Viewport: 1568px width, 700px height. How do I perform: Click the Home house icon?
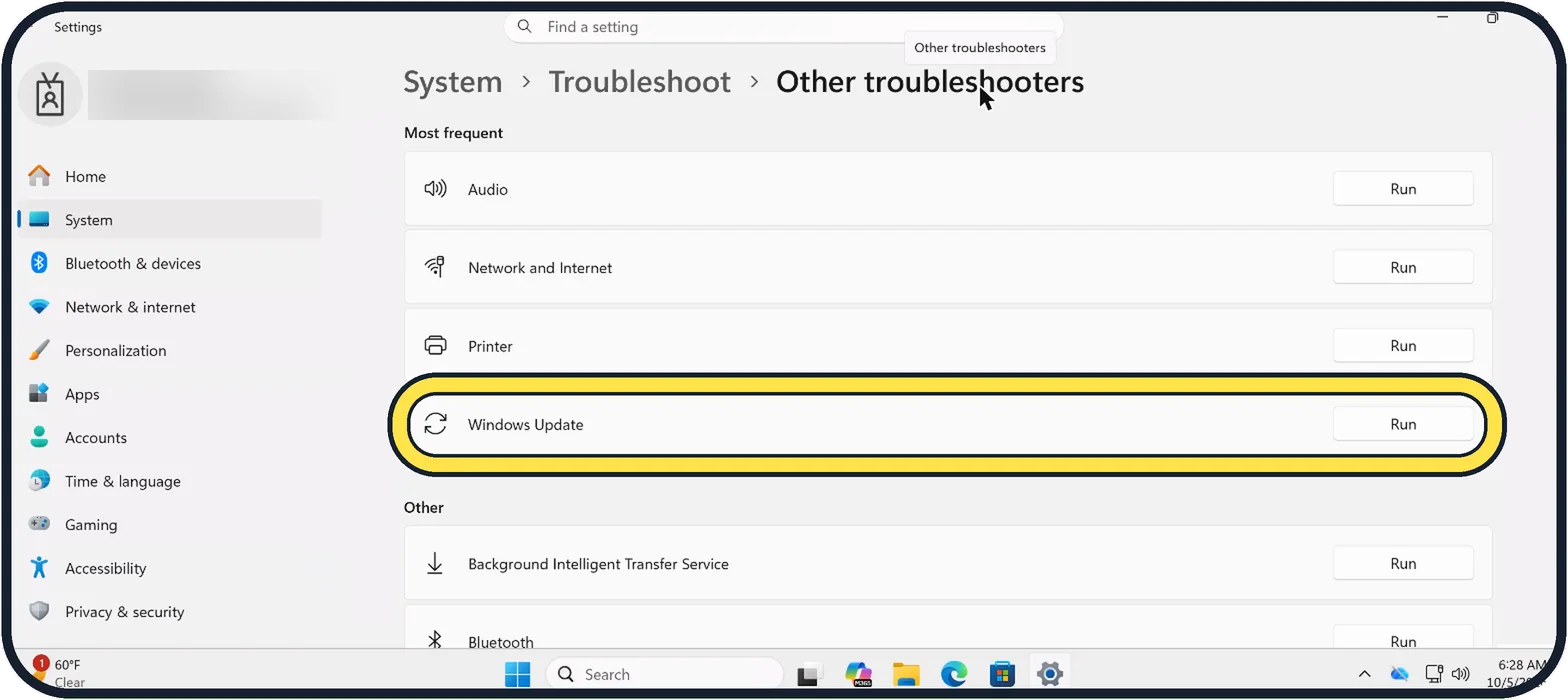click(39, 176)
